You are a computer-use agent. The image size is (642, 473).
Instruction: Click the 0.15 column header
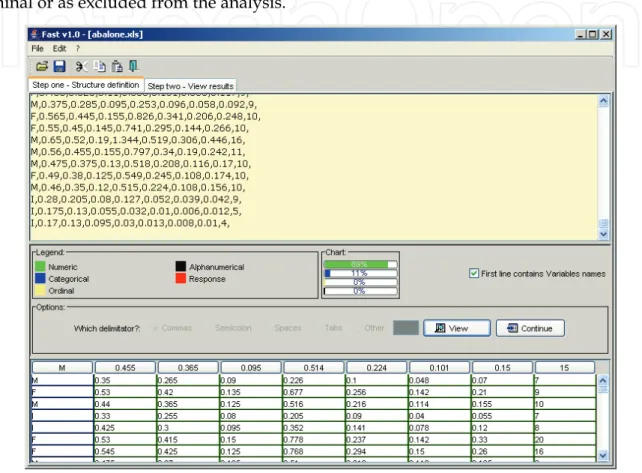[x=502, y=368]
